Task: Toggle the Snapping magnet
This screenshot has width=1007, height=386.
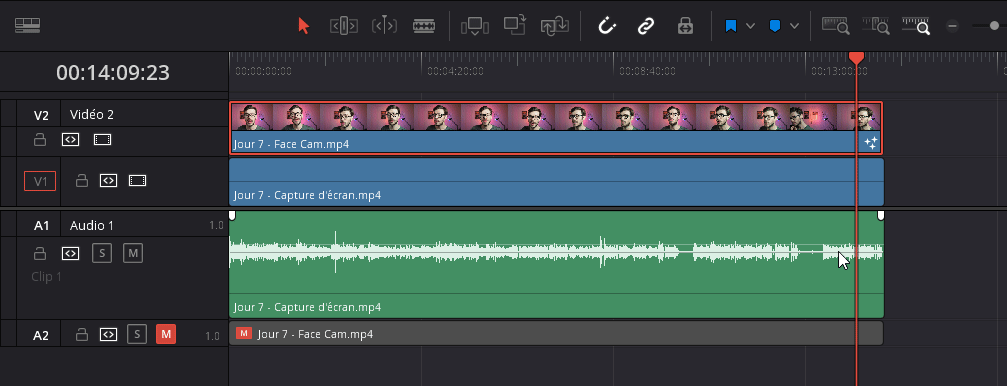Action: (607, 26)
